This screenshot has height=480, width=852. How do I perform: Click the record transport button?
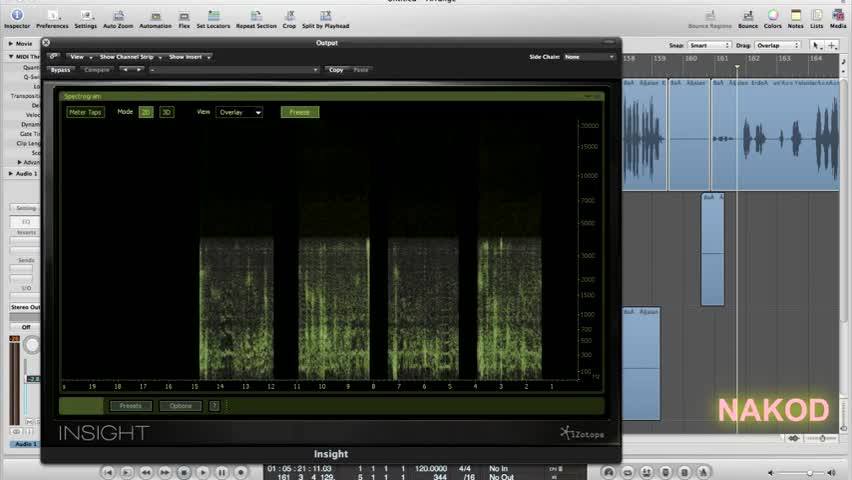coord(241,472)
